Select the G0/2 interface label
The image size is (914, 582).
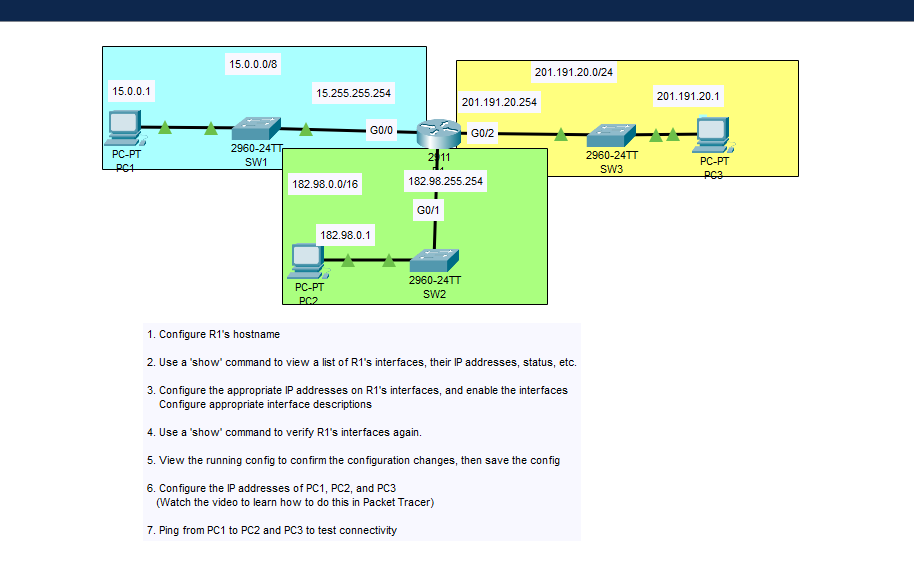[x=482, y=132]
